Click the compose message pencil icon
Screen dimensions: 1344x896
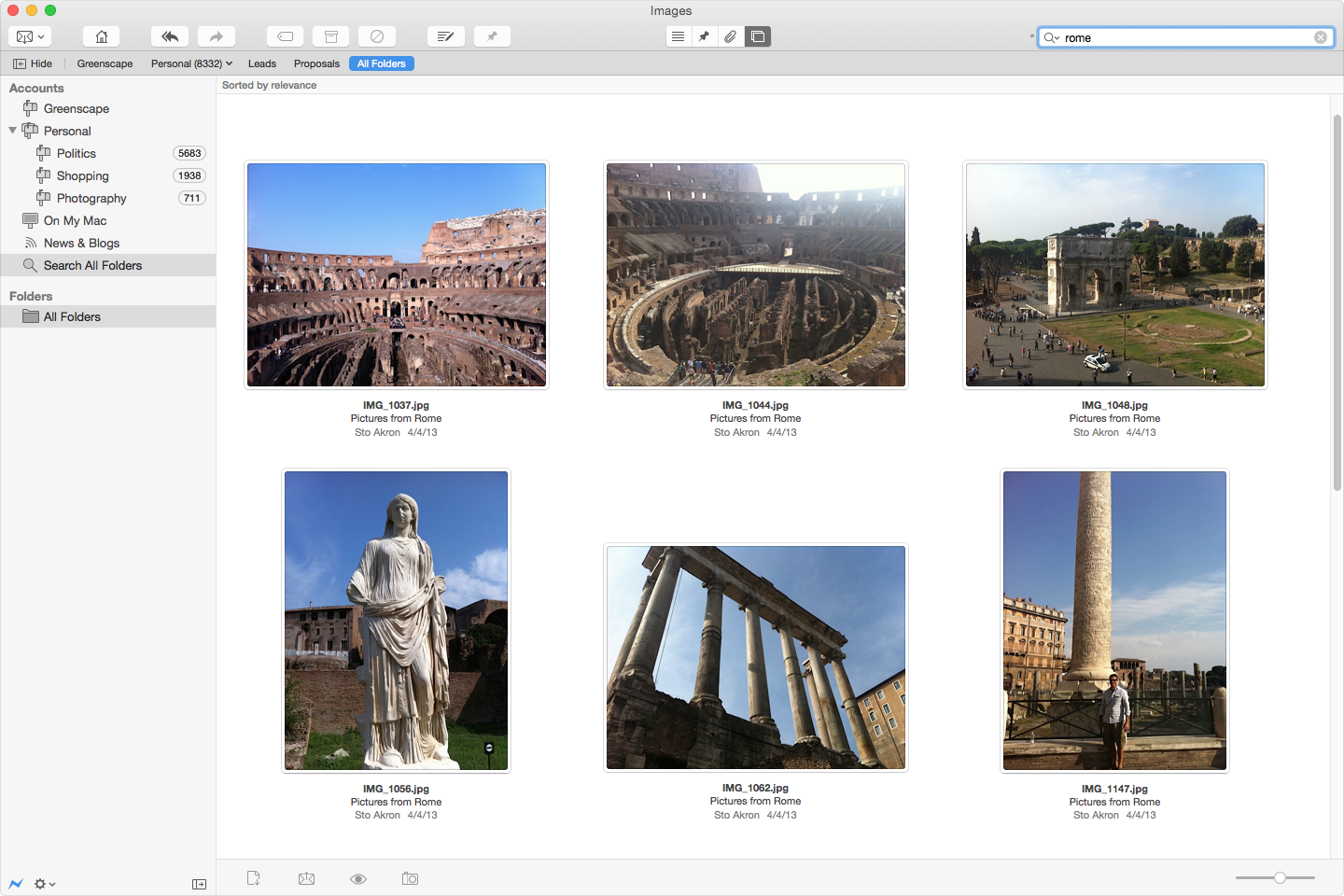click(445, 36)
